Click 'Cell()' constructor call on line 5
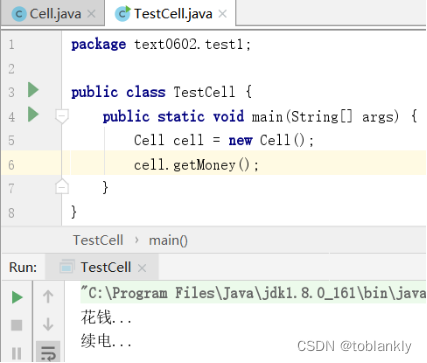 (282, 140)
